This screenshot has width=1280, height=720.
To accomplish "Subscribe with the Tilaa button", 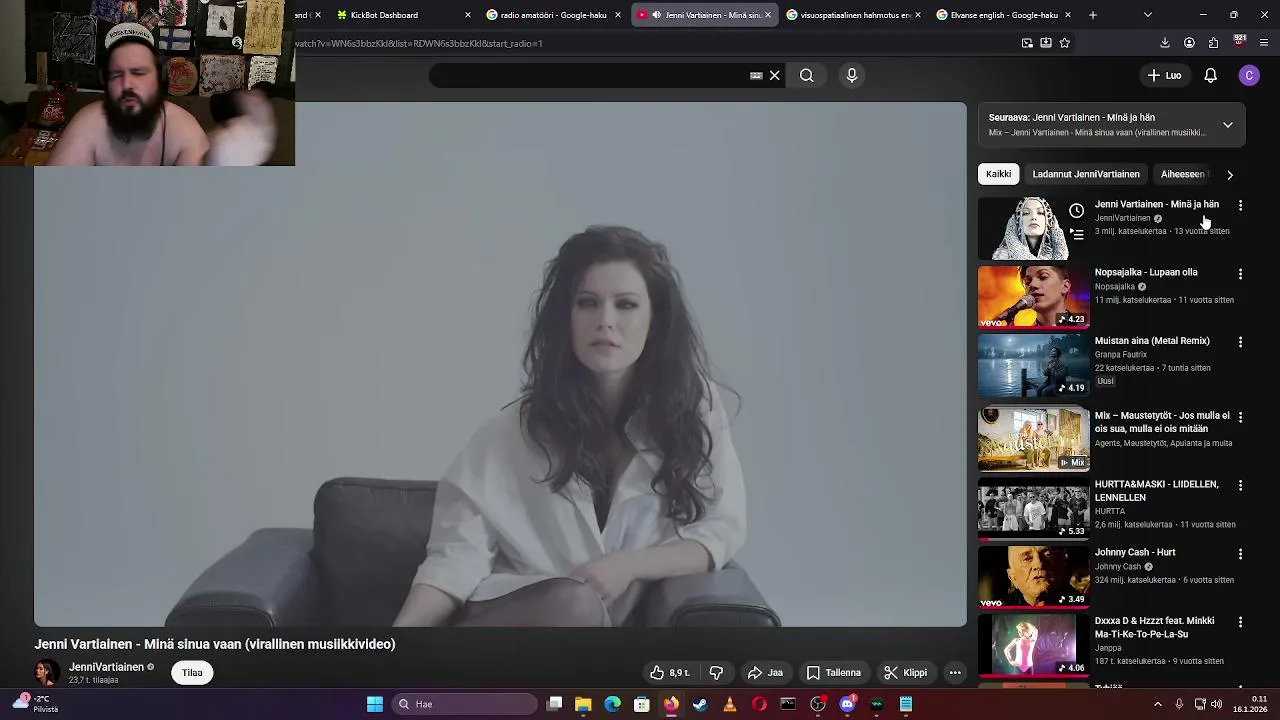I will [192, 673].
